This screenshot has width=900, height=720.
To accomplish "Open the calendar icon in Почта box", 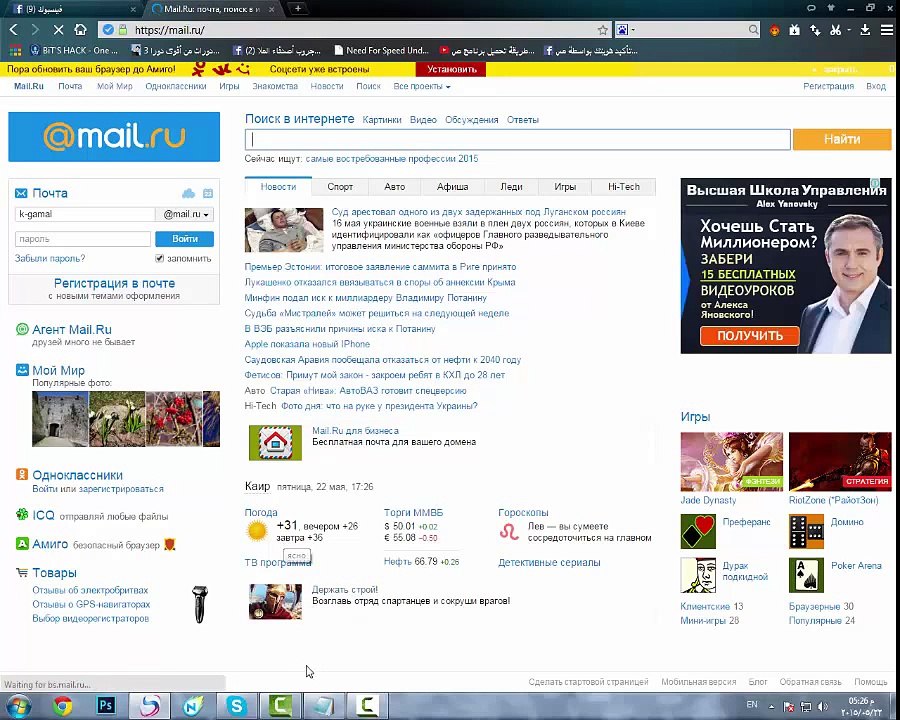I will pos(208,193).
